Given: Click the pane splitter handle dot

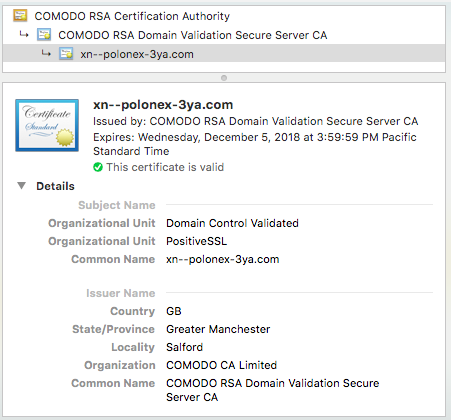Looking at the screenshot, I should 224,78.
